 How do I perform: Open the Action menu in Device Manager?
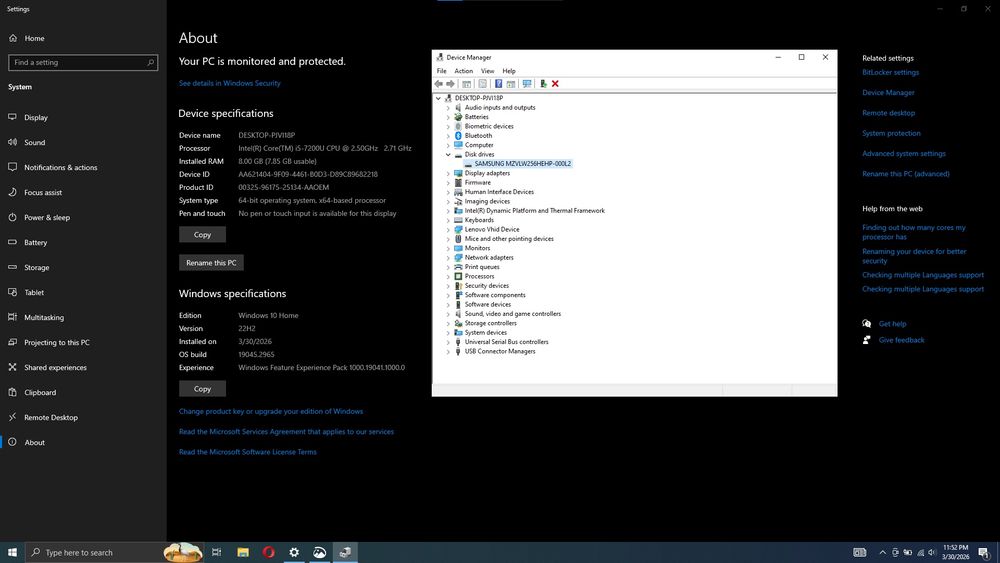(x=464, y=71)
